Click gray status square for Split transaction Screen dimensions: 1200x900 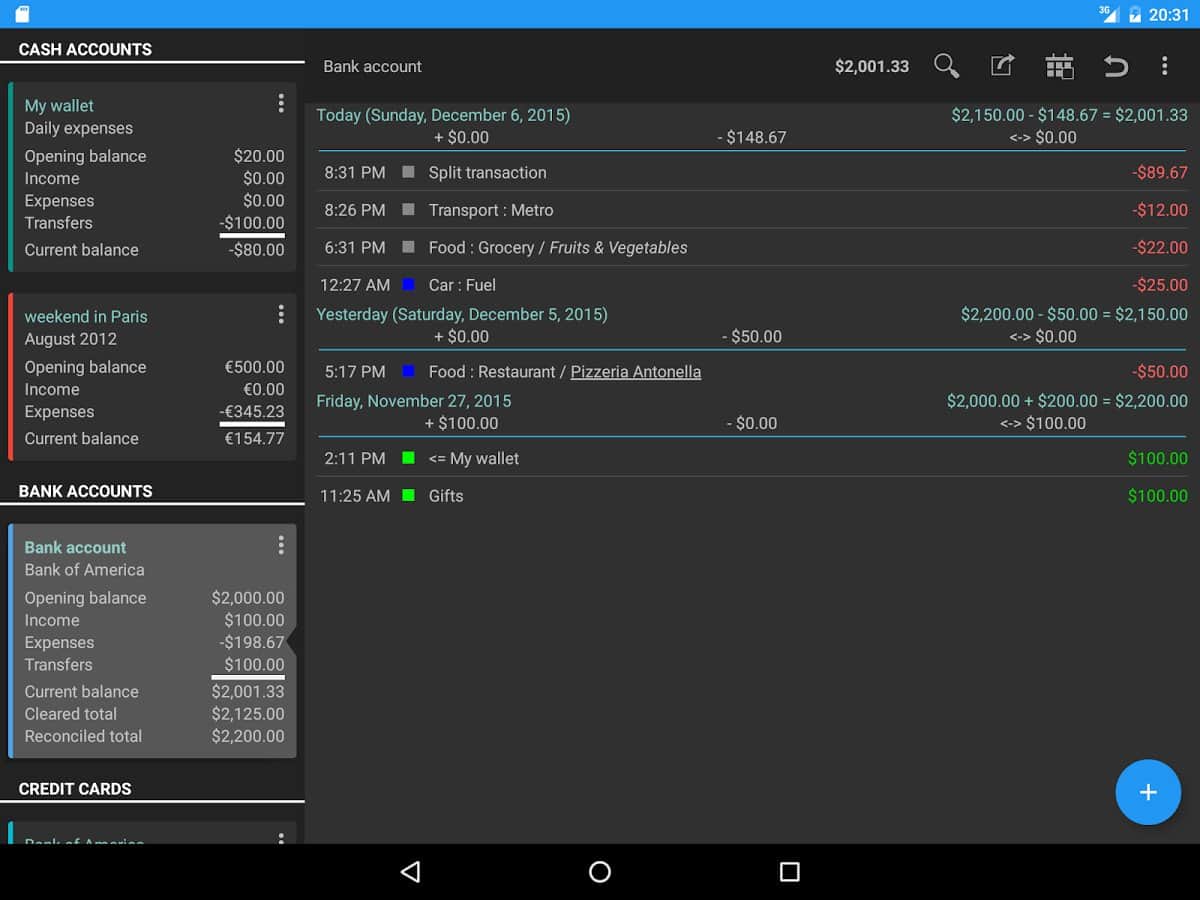(x=408, y=172)
